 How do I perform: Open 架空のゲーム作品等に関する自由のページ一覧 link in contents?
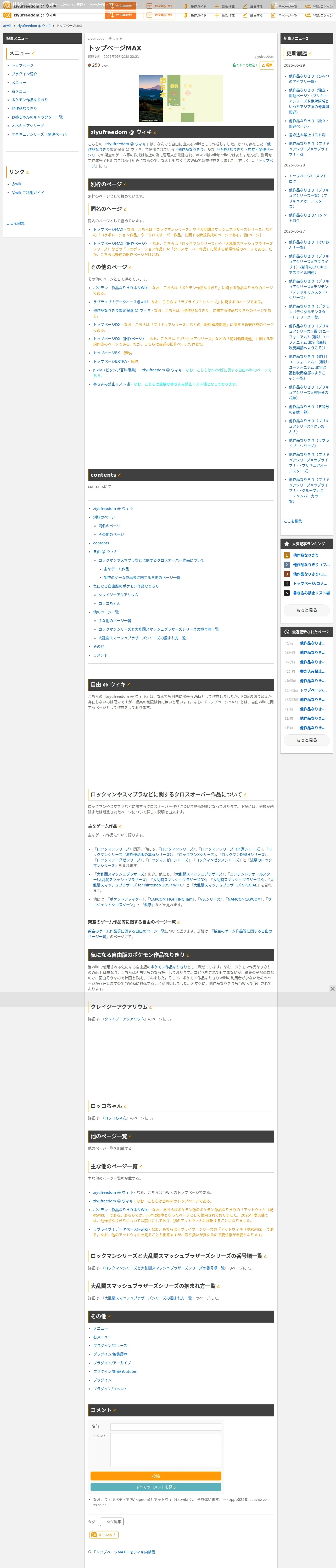[x=142, y=578]
